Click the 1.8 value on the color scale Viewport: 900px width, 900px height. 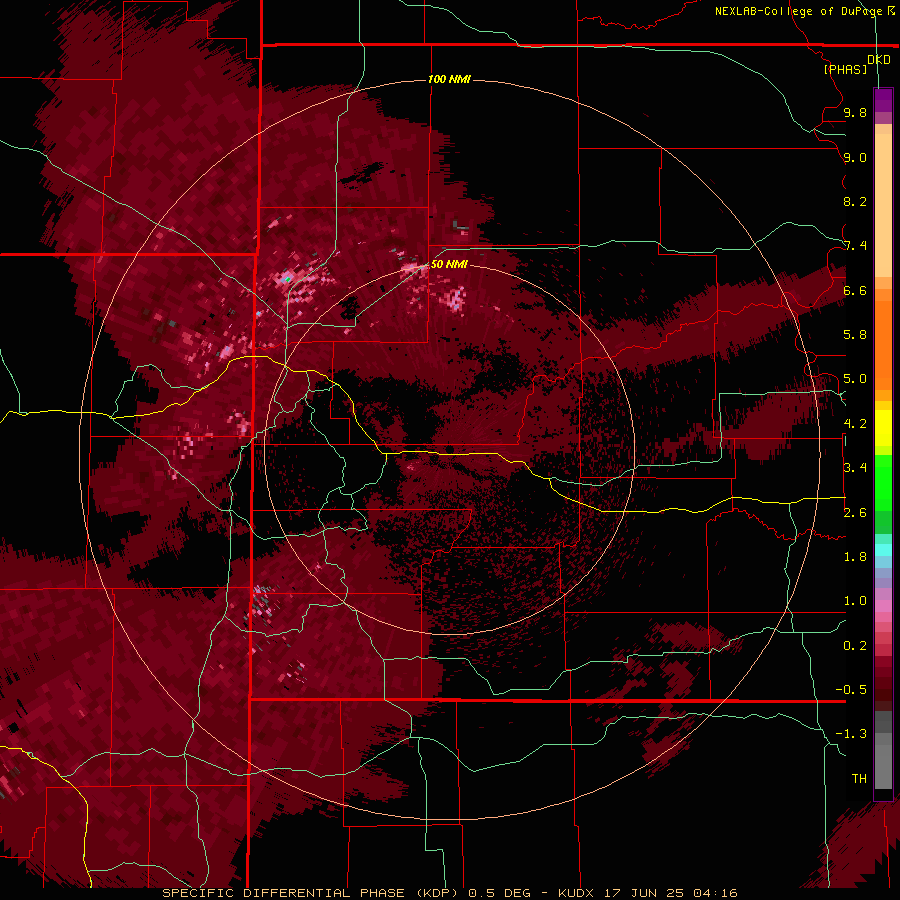click(x=855, y=557)
